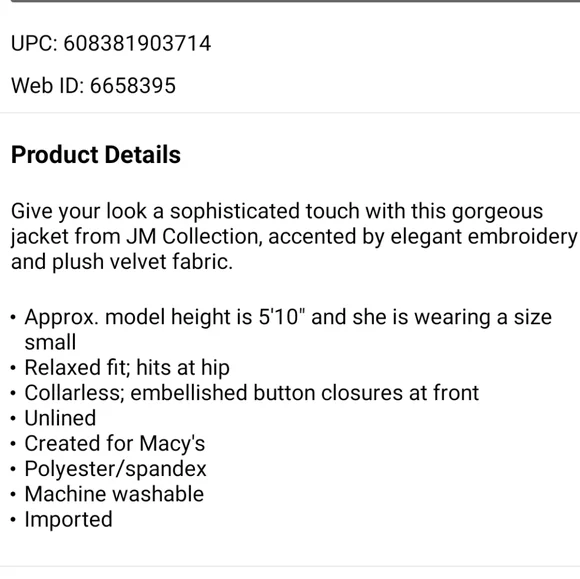
Task: Select the 'Imported' bullet item
Action: point(68,520)
